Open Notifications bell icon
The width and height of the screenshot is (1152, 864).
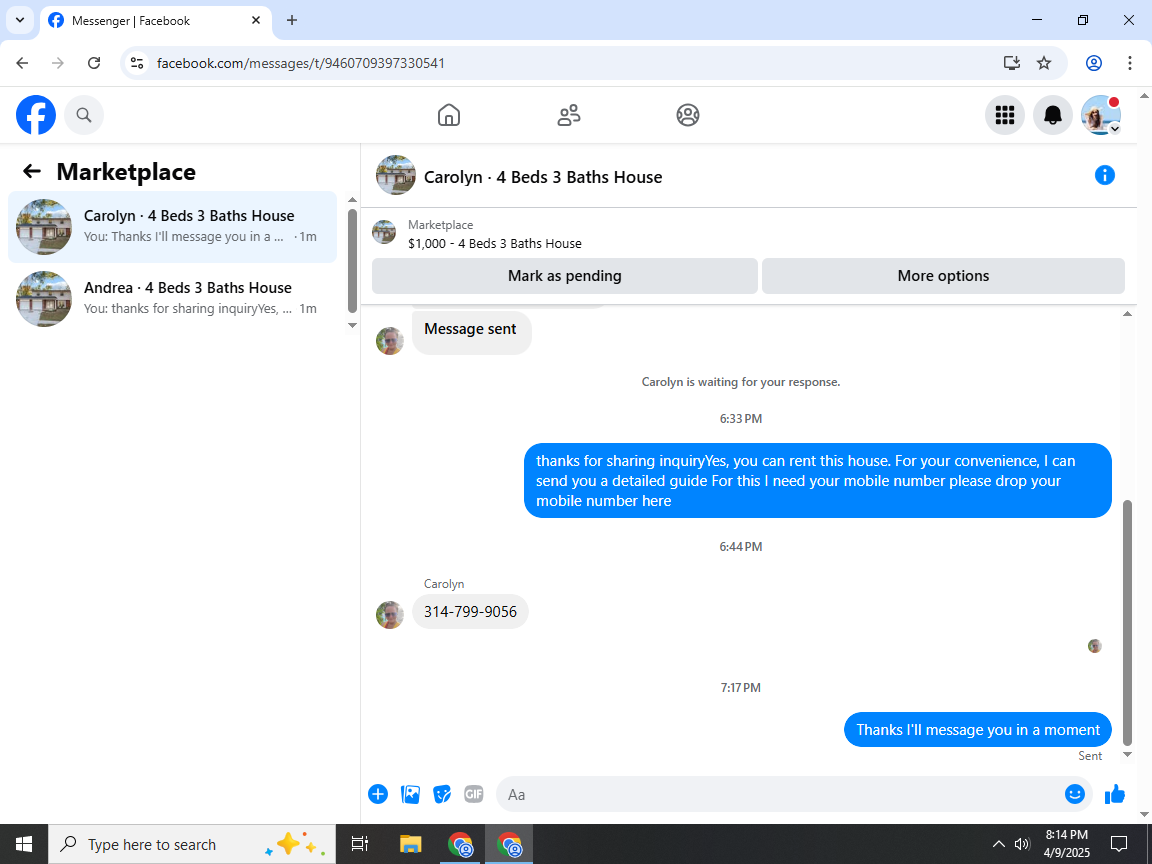click(x=1053, y=115)
